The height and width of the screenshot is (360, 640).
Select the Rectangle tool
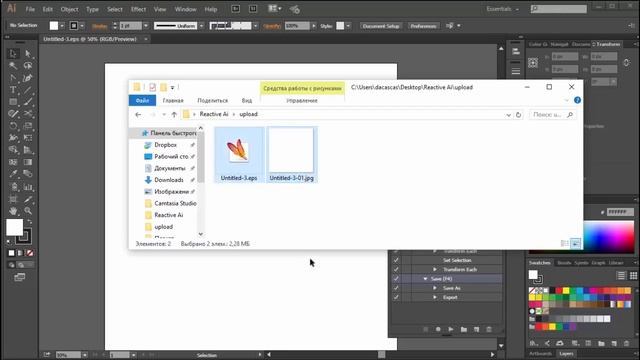(13, 102)
